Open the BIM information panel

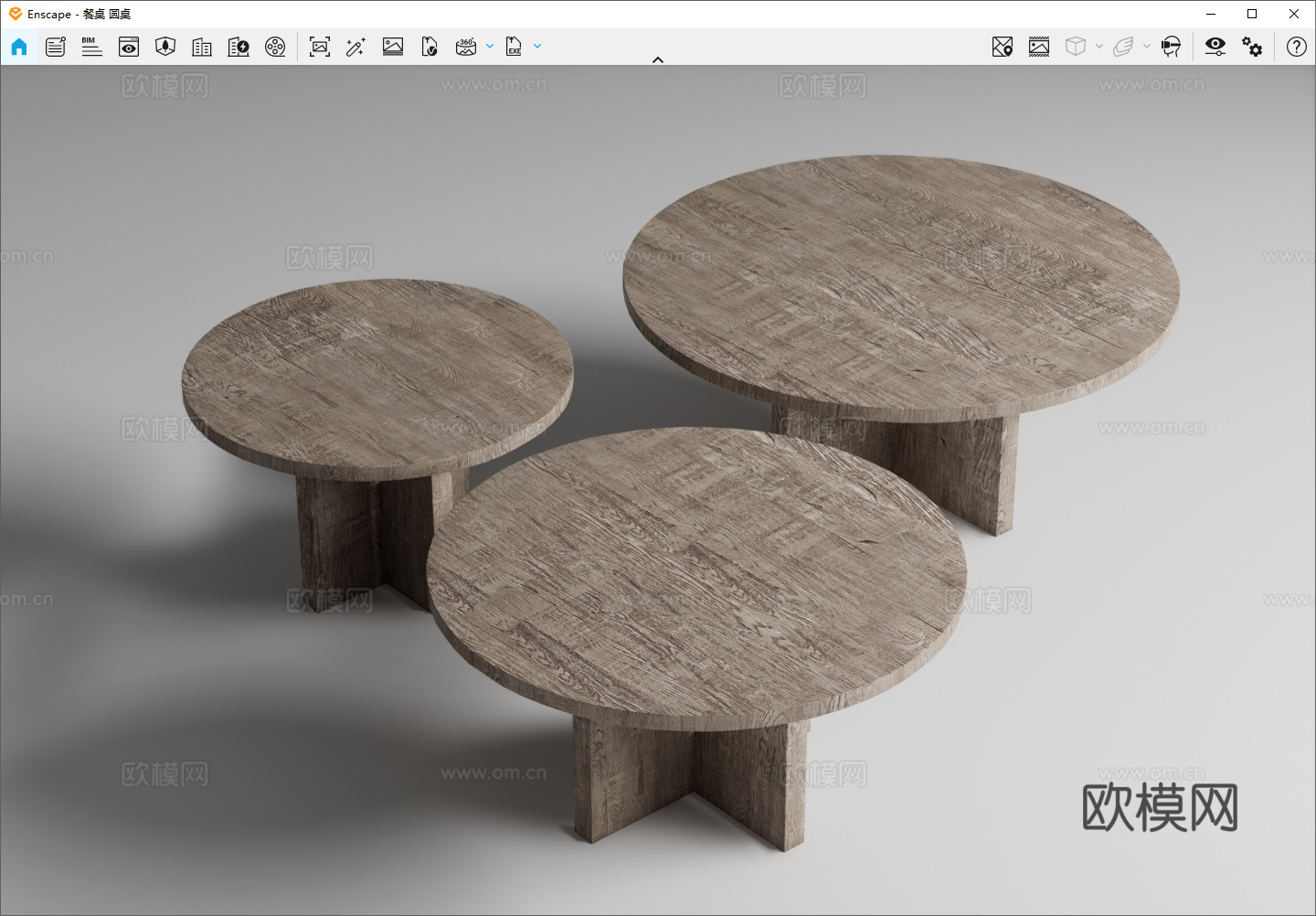[91, 47]
